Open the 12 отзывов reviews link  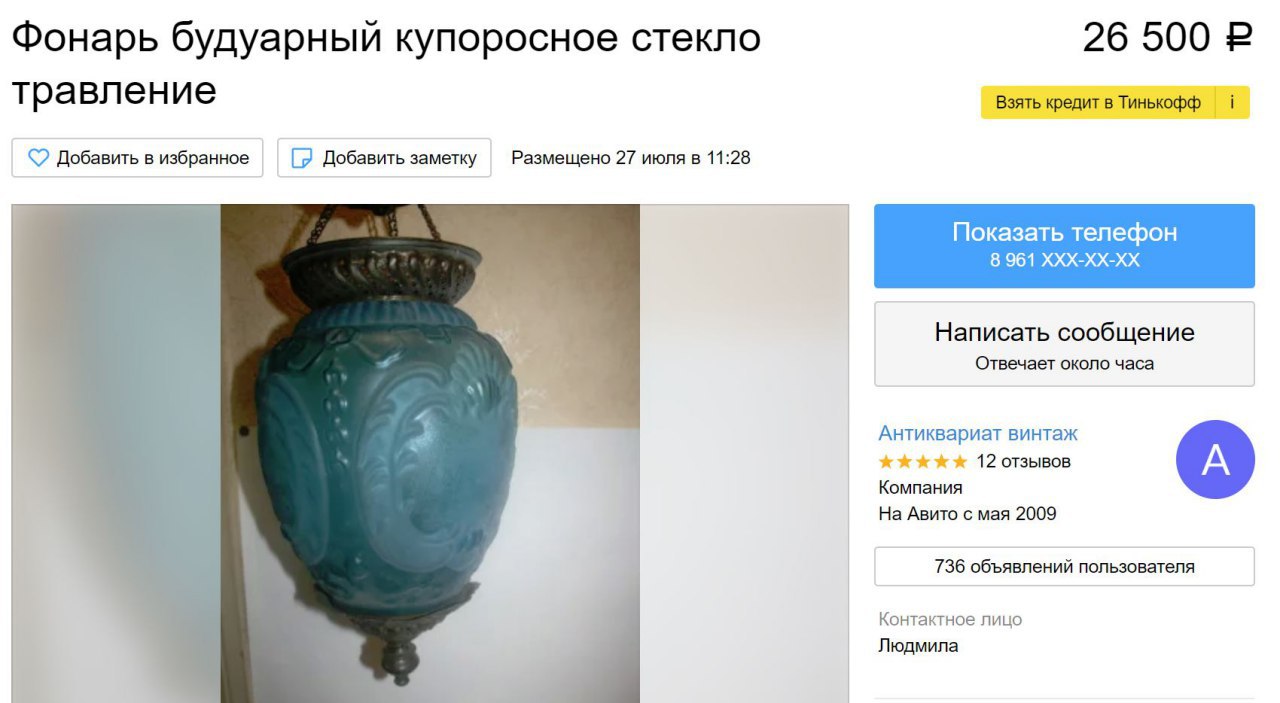pos(1023,462)
